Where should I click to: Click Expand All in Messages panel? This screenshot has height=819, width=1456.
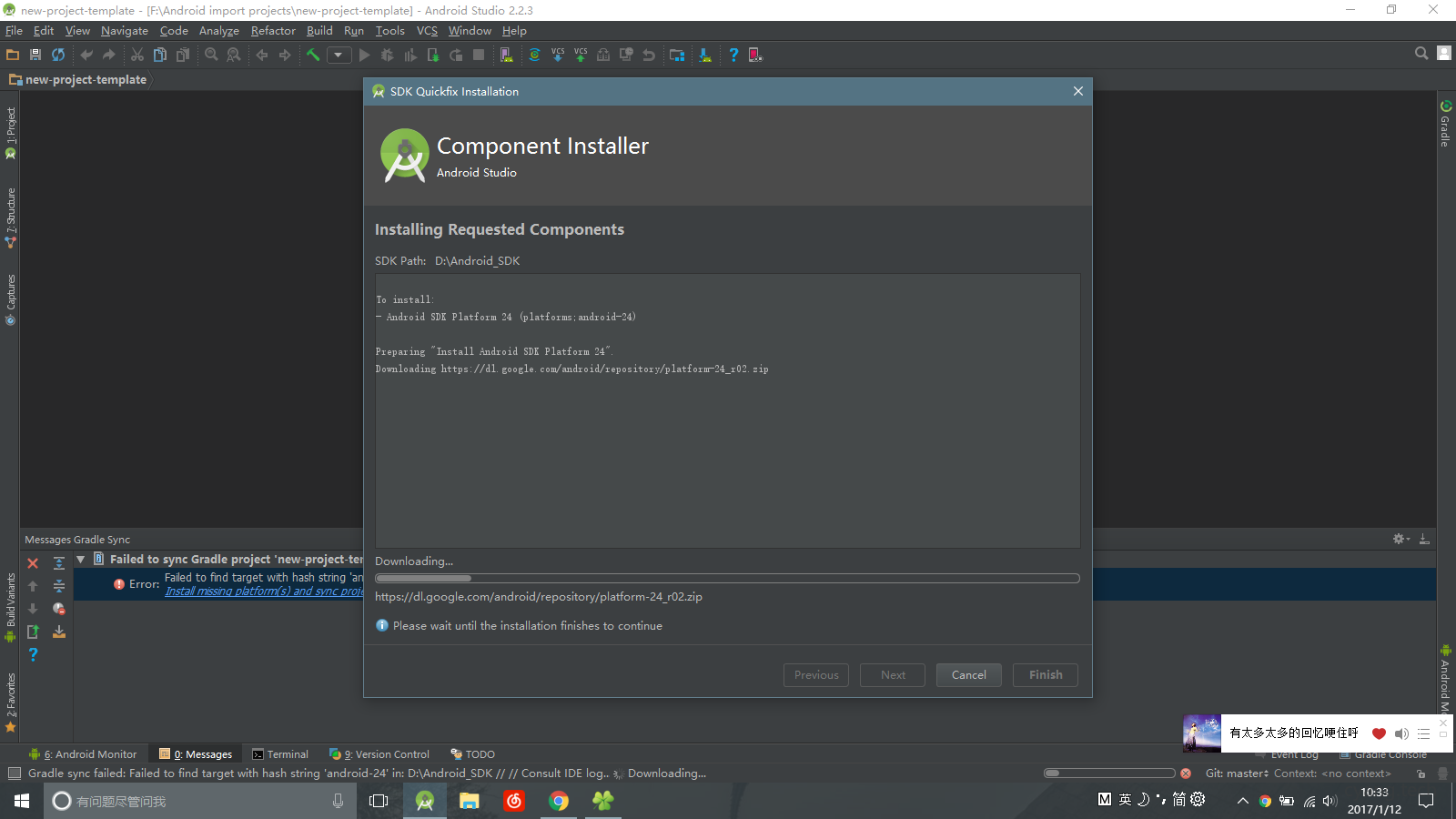click(59, 563)
